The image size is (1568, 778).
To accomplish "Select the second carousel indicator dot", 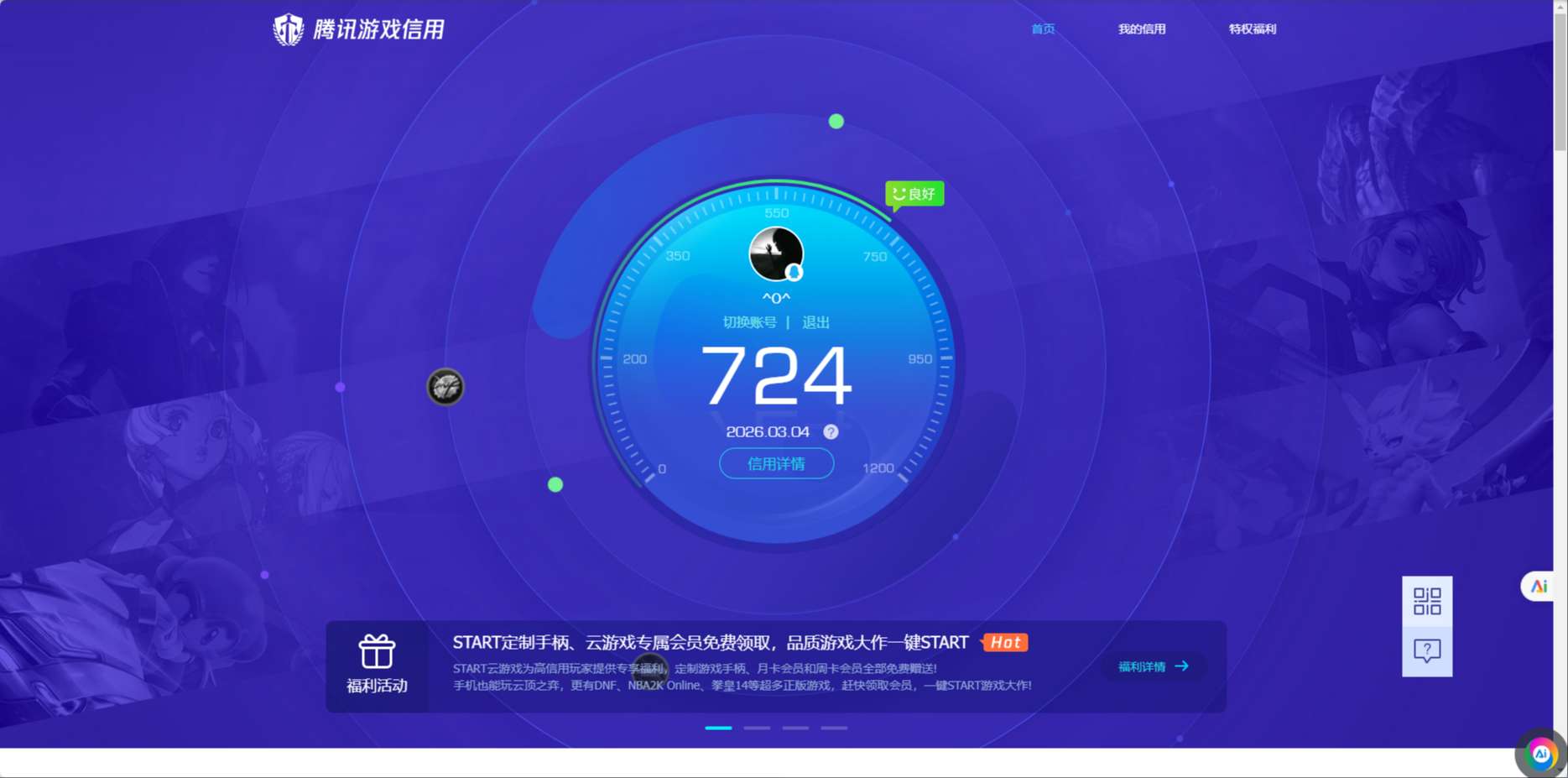I will 757,728.
